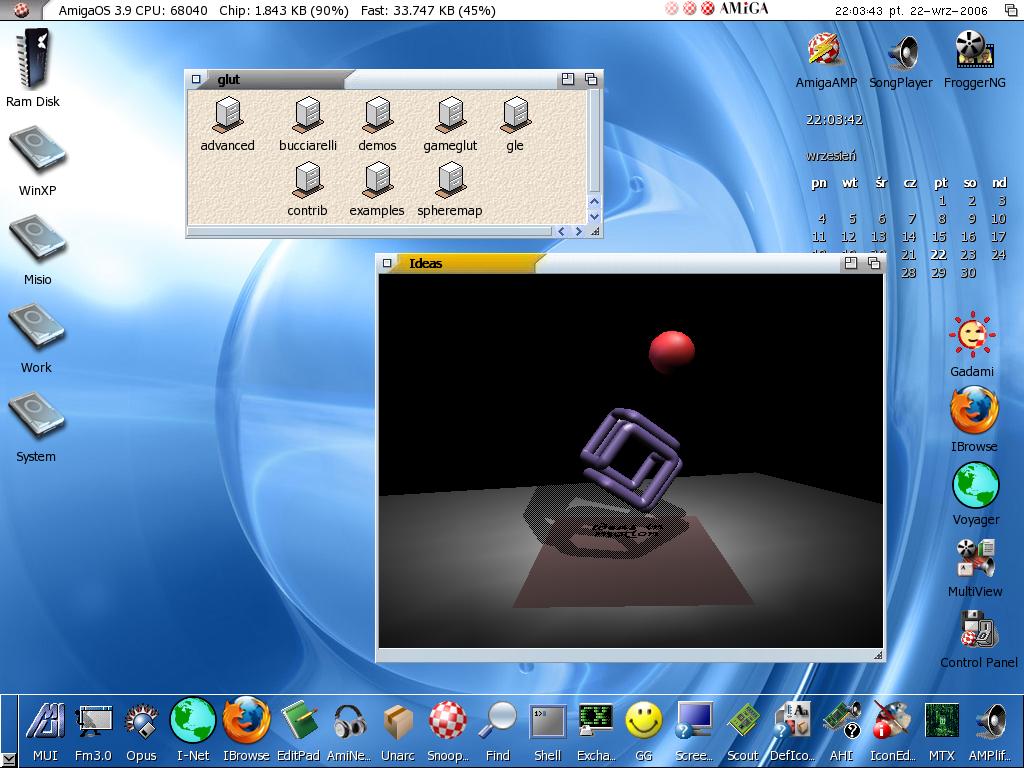Click day 22 in the calendar
1024x768 pixels.
pos(938,255)
